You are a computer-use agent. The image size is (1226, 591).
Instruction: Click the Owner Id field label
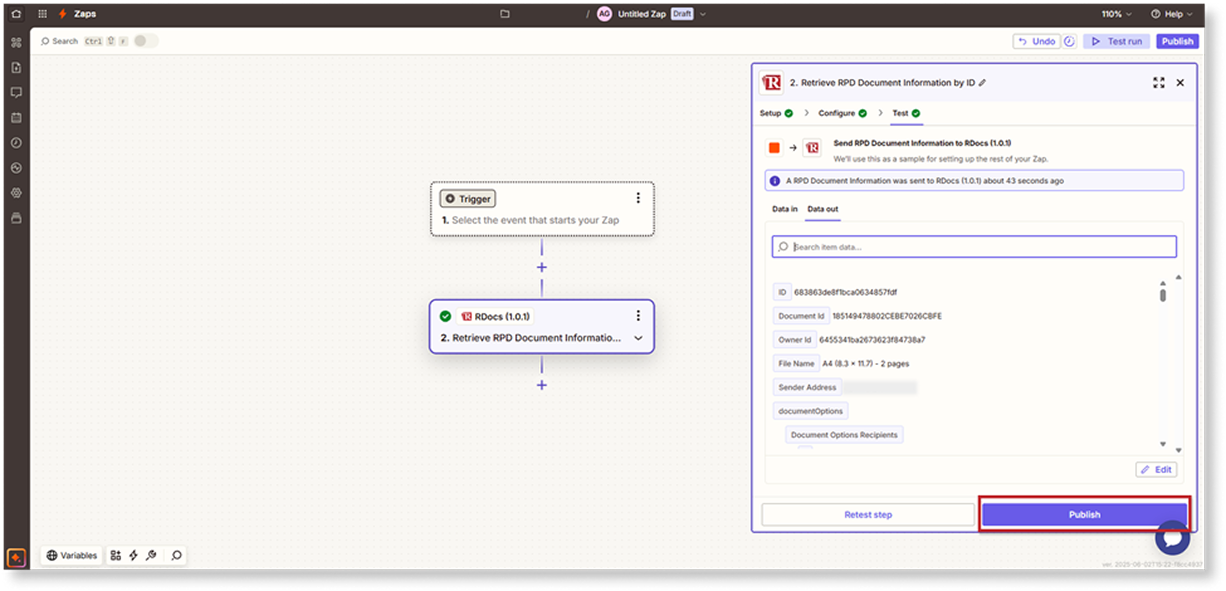pos(795,339)
